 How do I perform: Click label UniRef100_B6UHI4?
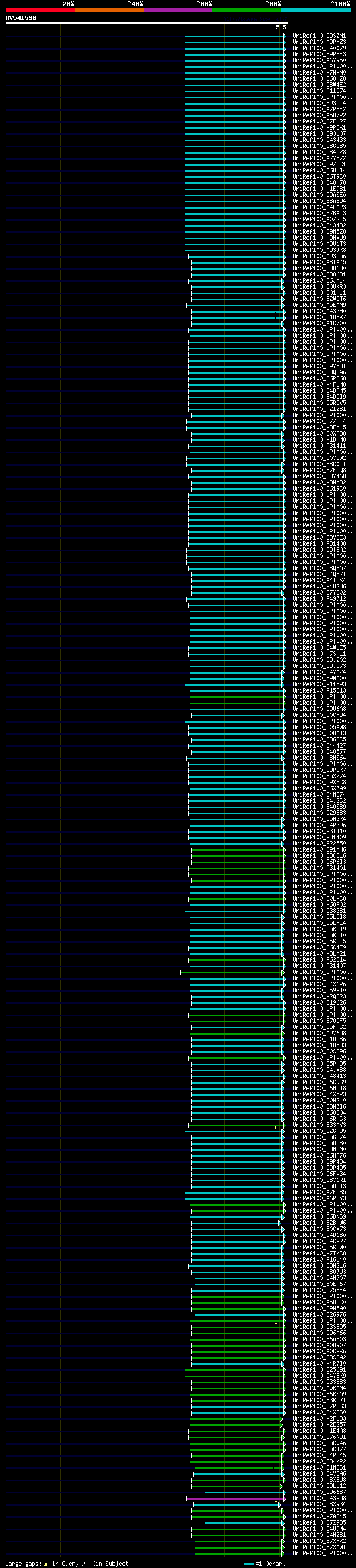point(319,170)
